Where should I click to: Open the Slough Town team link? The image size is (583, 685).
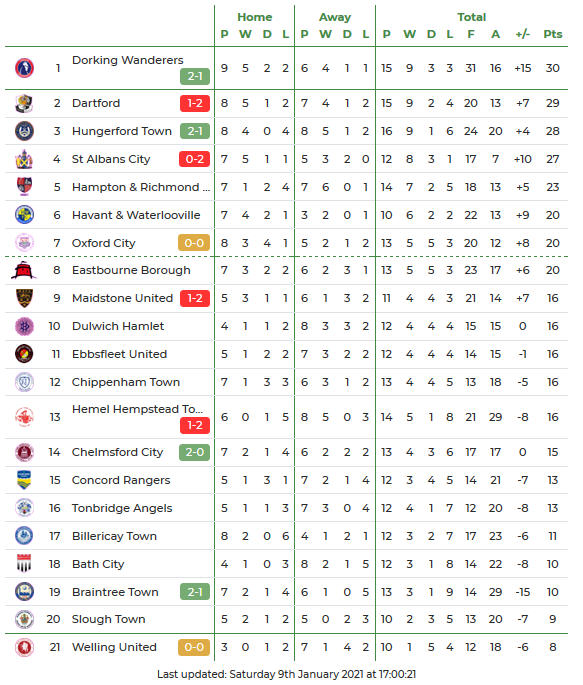click(108, 619)
